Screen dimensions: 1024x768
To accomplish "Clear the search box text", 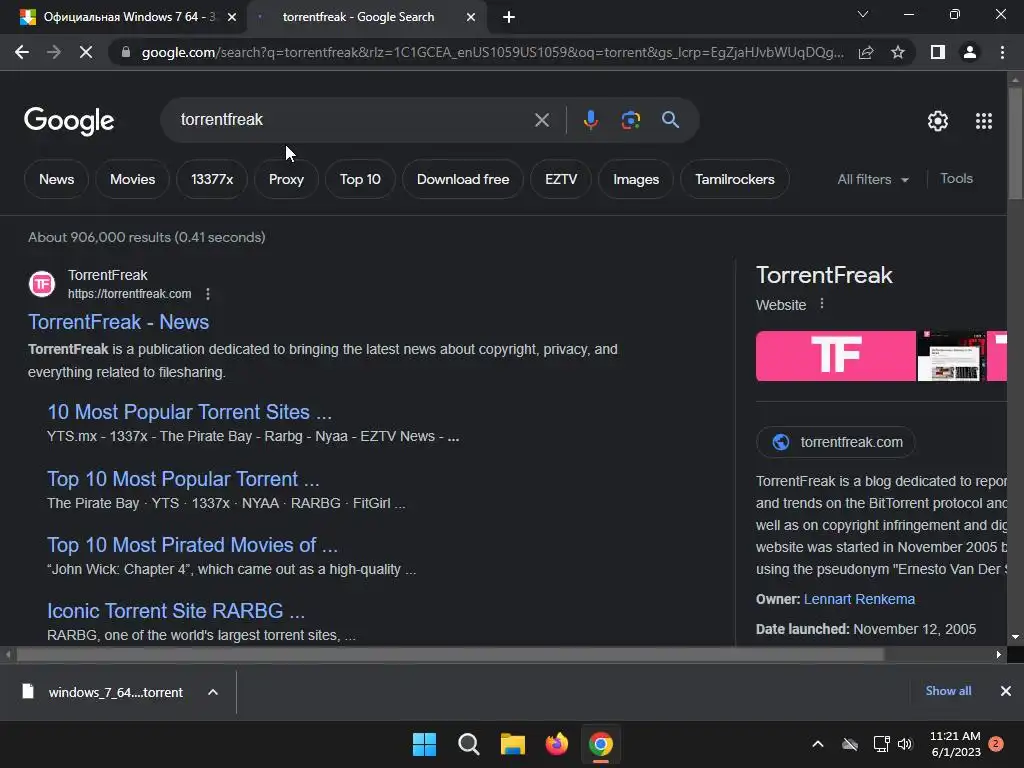I will 541,120.
